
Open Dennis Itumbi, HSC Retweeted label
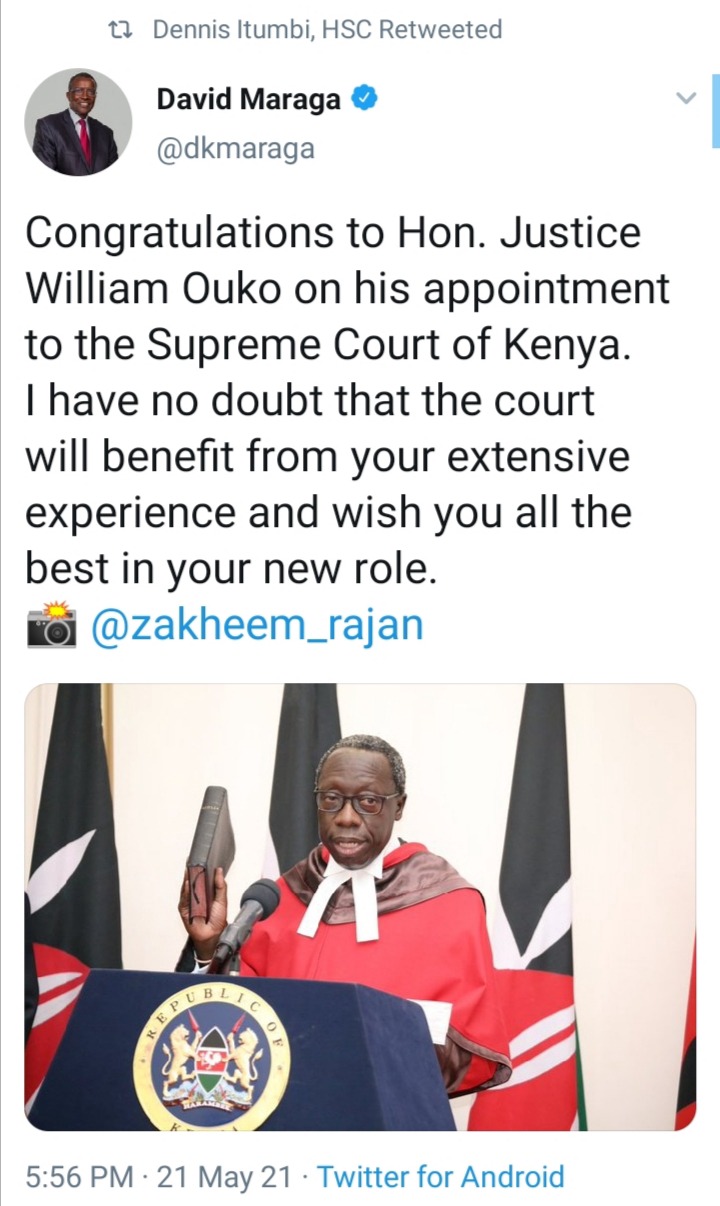(327, 30)
